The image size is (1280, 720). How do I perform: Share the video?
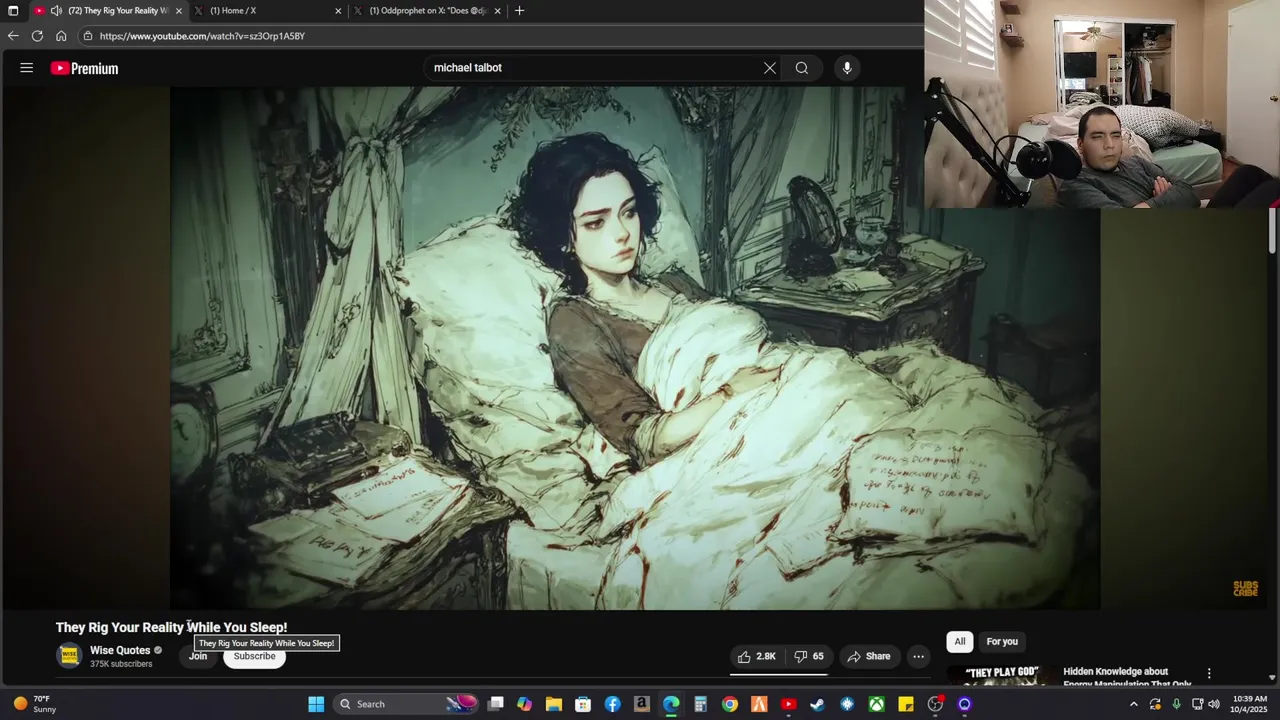pyautogui.click(x=868, y=656)
